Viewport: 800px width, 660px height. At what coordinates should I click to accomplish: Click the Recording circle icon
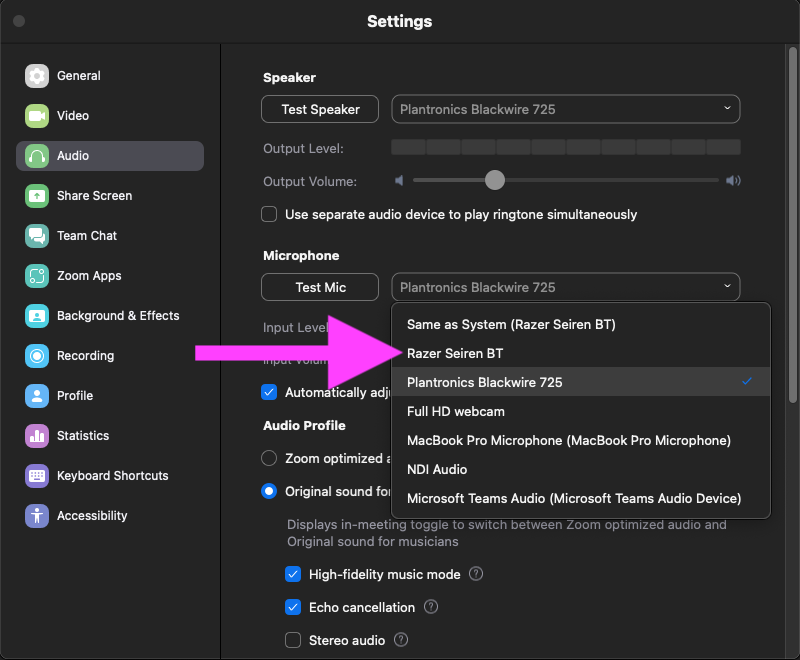[x=37, y=356]
